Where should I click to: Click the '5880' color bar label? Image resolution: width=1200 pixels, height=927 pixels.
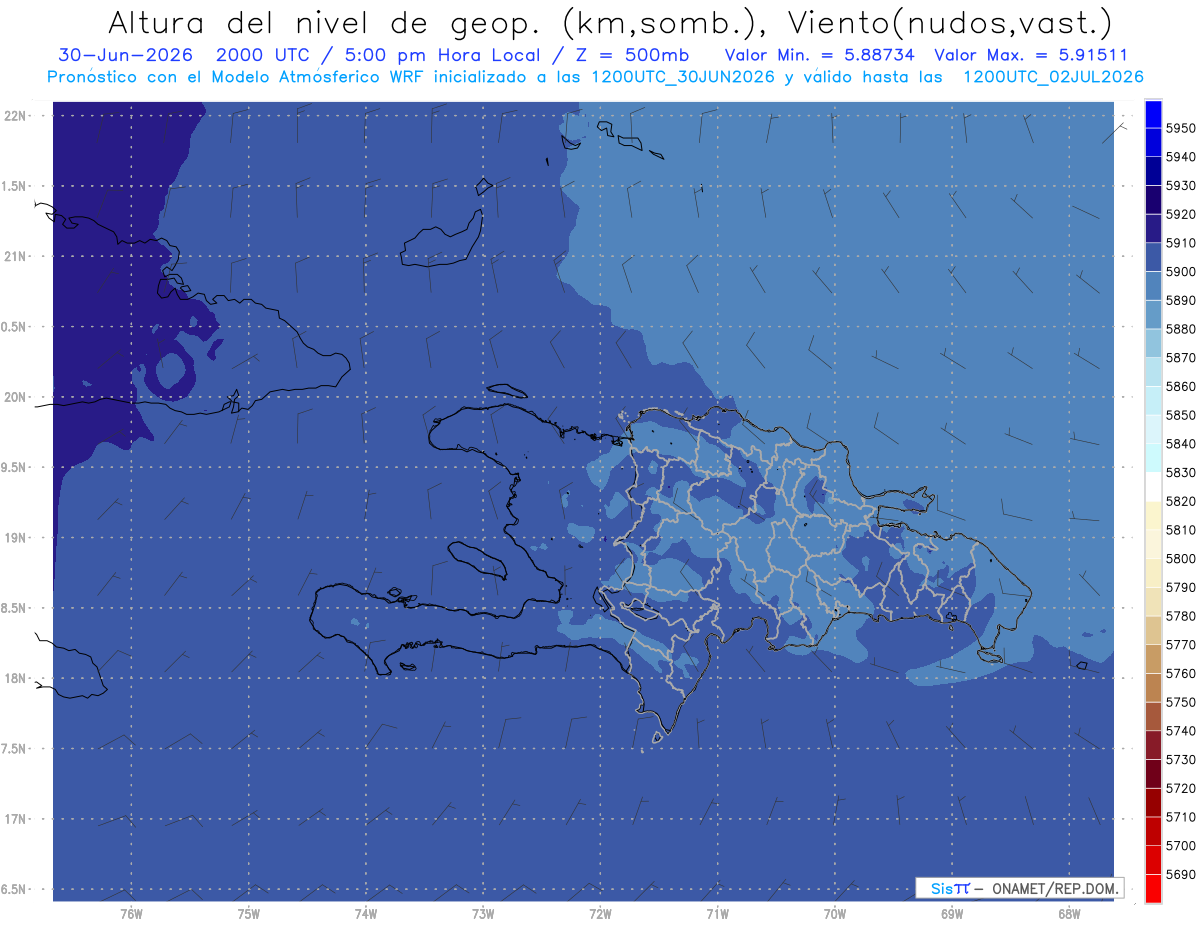click(1180, 329)
